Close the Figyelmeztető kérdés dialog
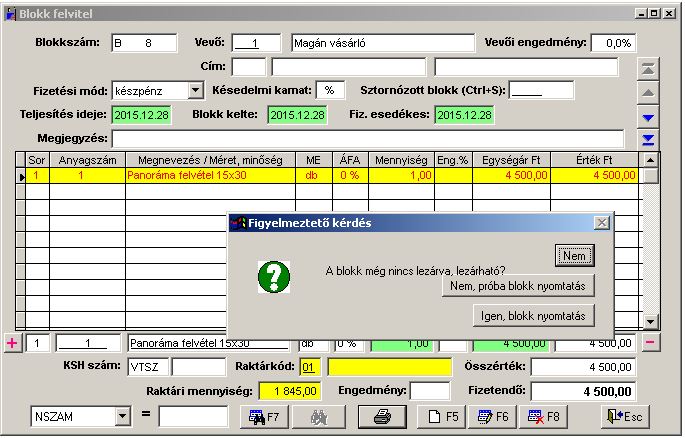This screenshot has width=685, height=438. coord(602,223)
